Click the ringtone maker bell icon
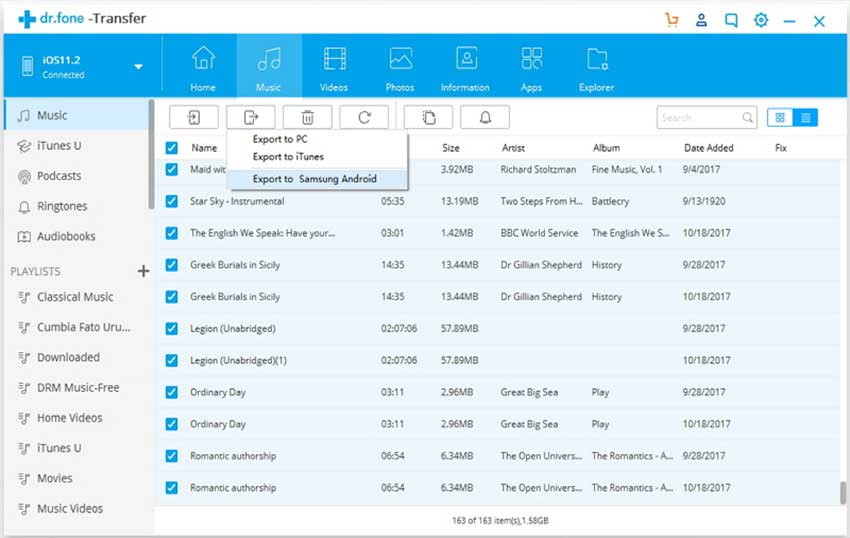The width and height of the screenshot is (850, 538). click(x=485, y=117)
